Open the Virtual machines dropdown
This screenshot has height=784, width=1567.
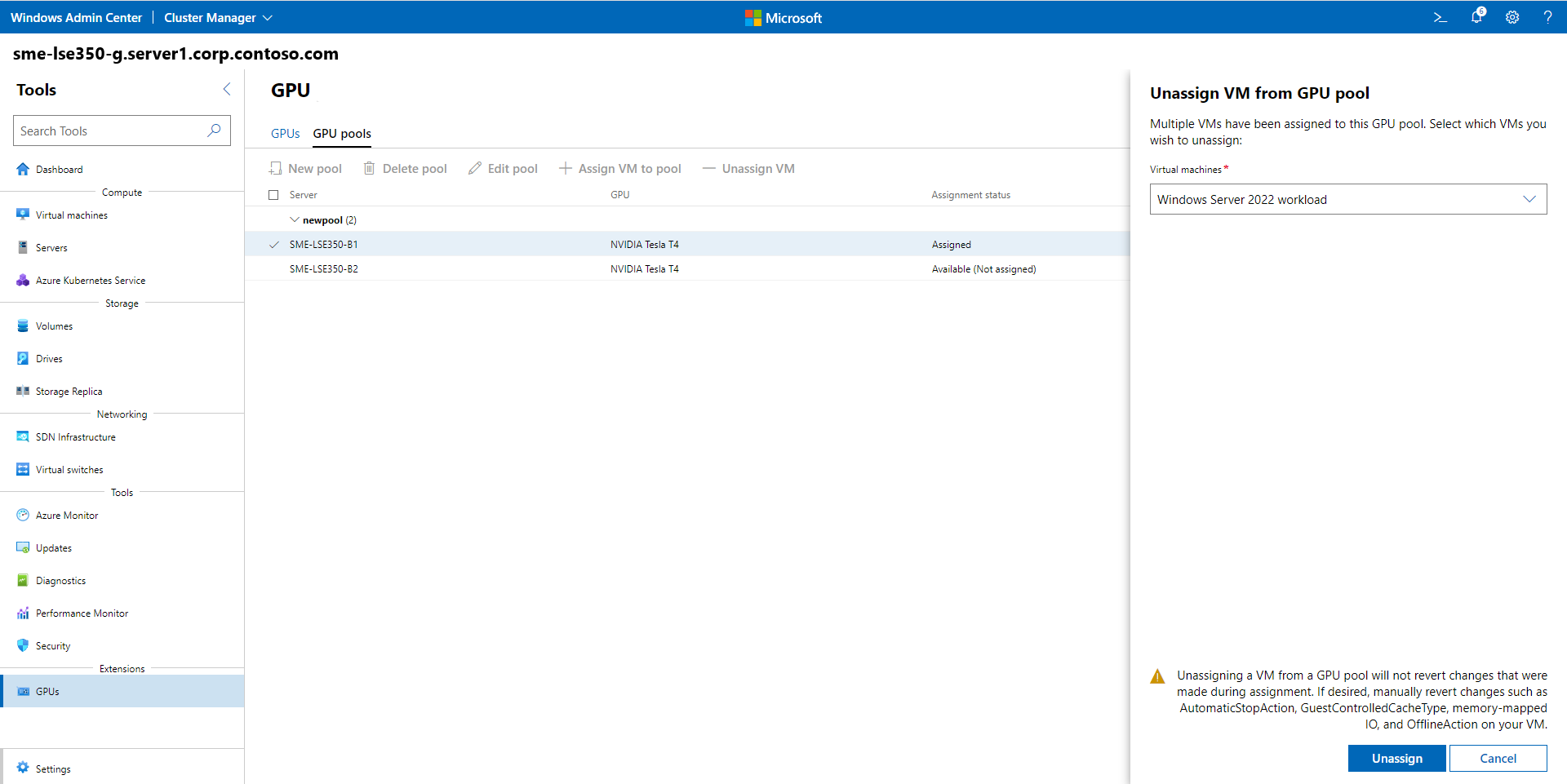(x=1347, y=200)
